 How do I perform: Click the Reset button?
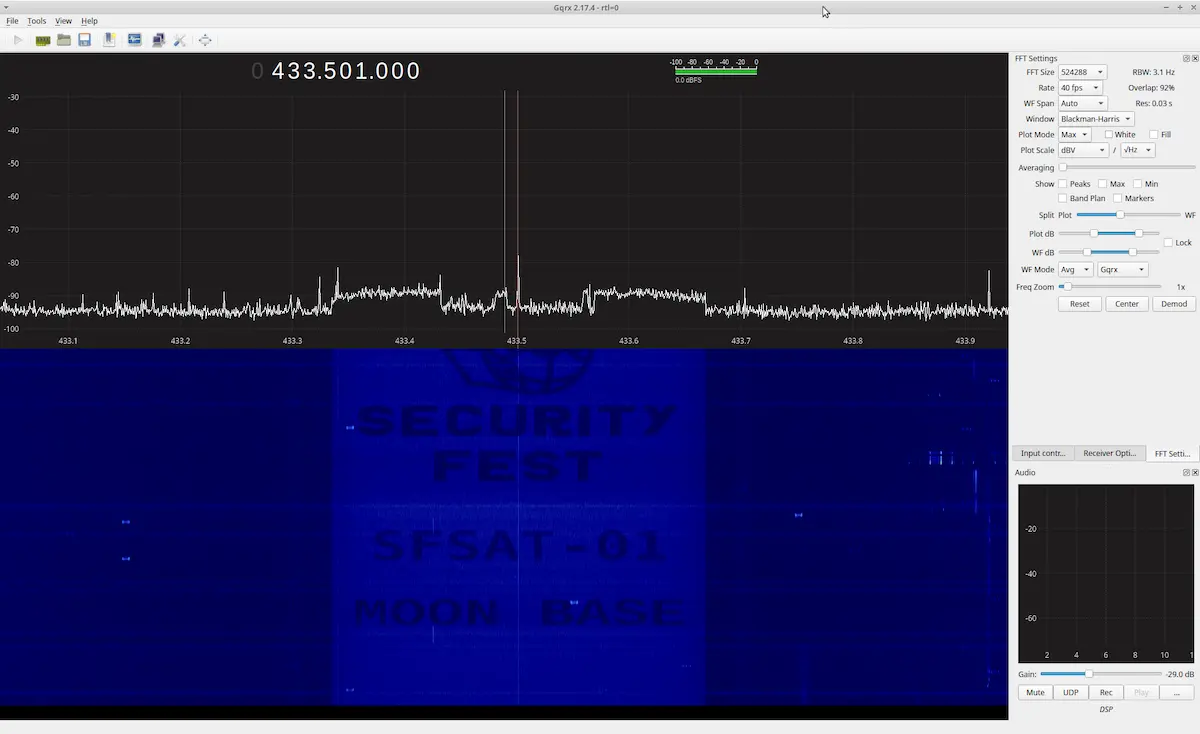[x=1080, y=304]
